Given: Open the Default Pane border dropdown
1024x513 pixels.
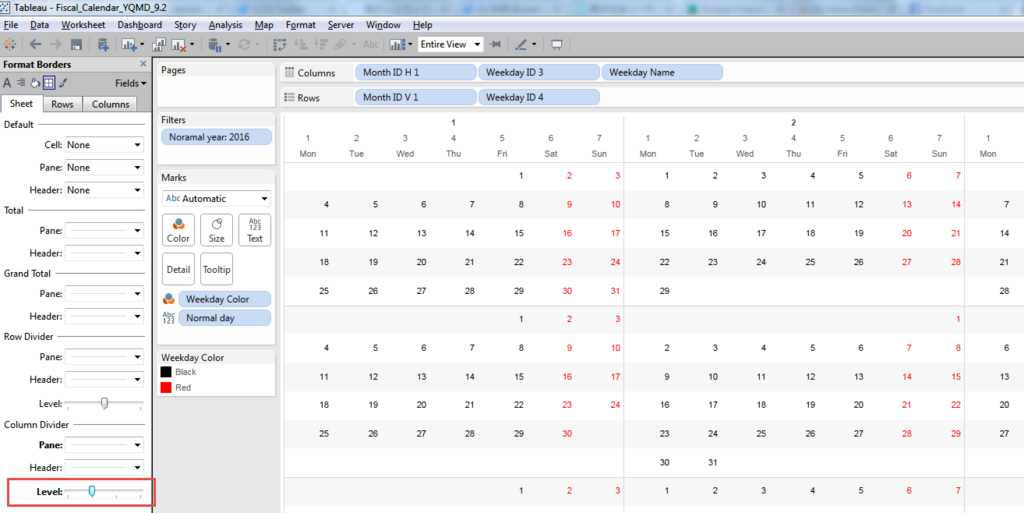Looking at the screenshot, I should click(x=104, y=168).
